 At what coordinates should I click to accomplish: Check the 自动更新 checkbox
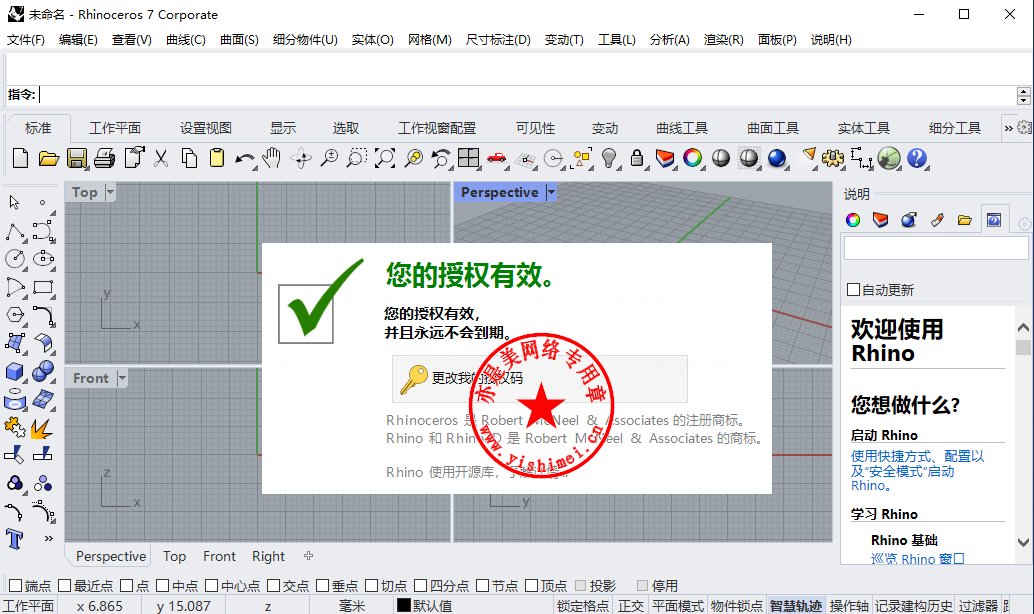[853, 290]
